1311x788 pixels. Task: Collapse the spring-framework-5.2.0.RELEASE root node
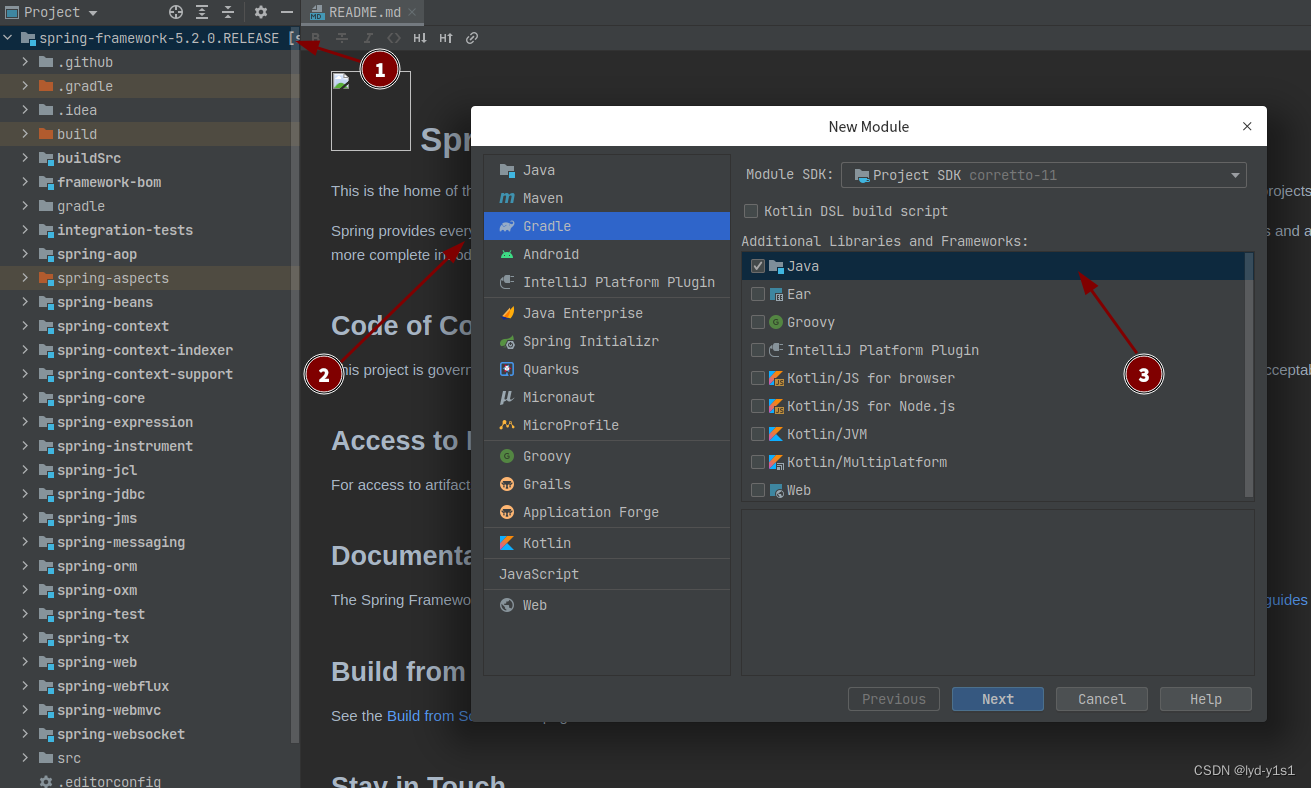[8, 38]
